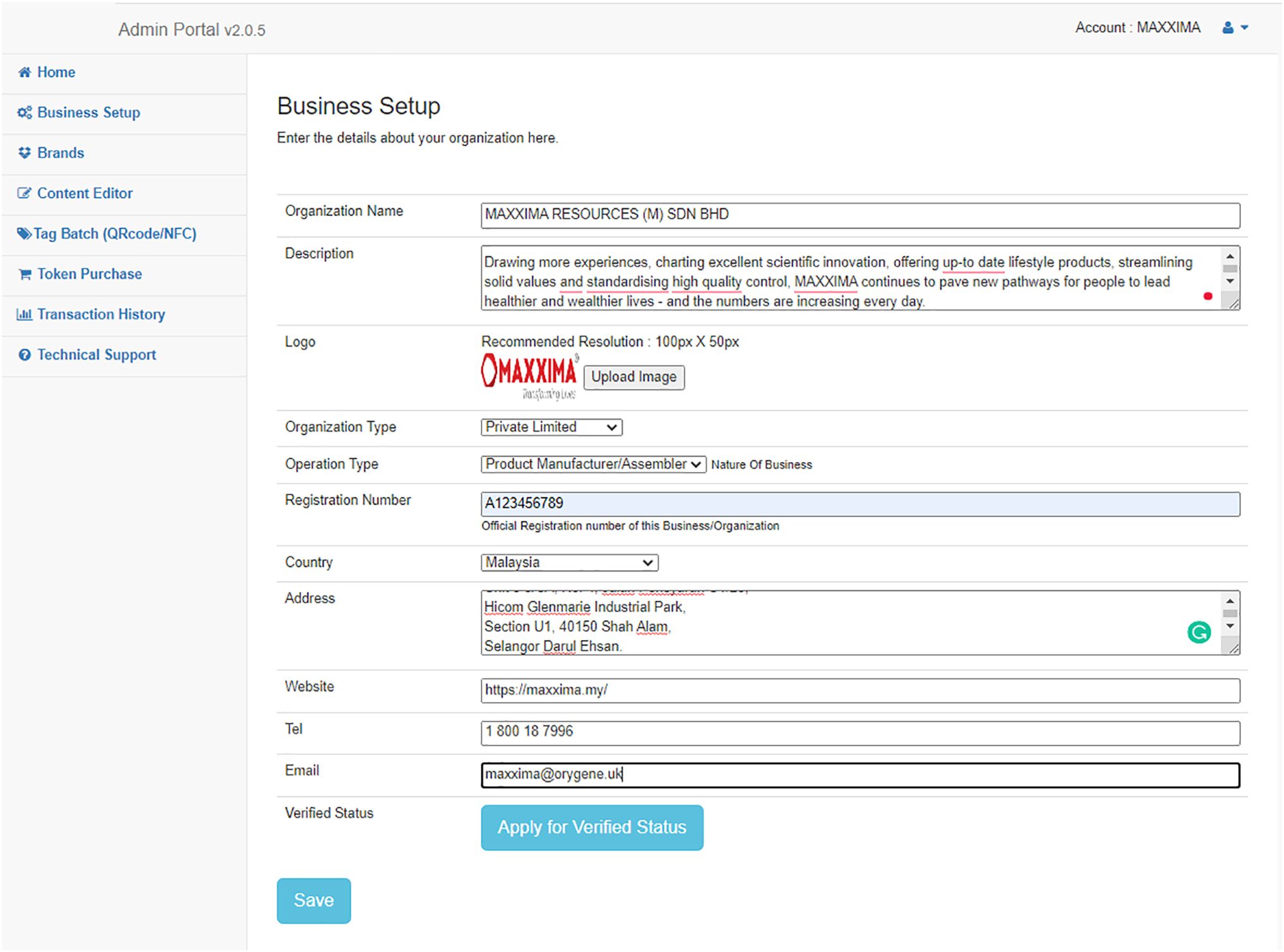Click the Business Setup gears icon

tap(25, 113)
